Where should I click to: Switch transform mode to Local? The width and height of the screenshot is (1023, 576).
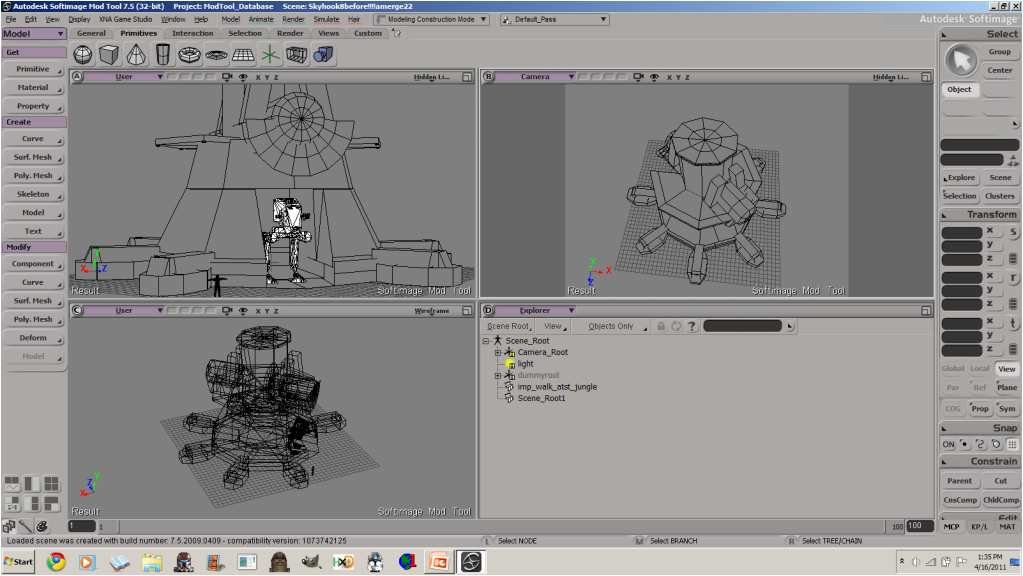pyautogui.click(x=979, y=369)
